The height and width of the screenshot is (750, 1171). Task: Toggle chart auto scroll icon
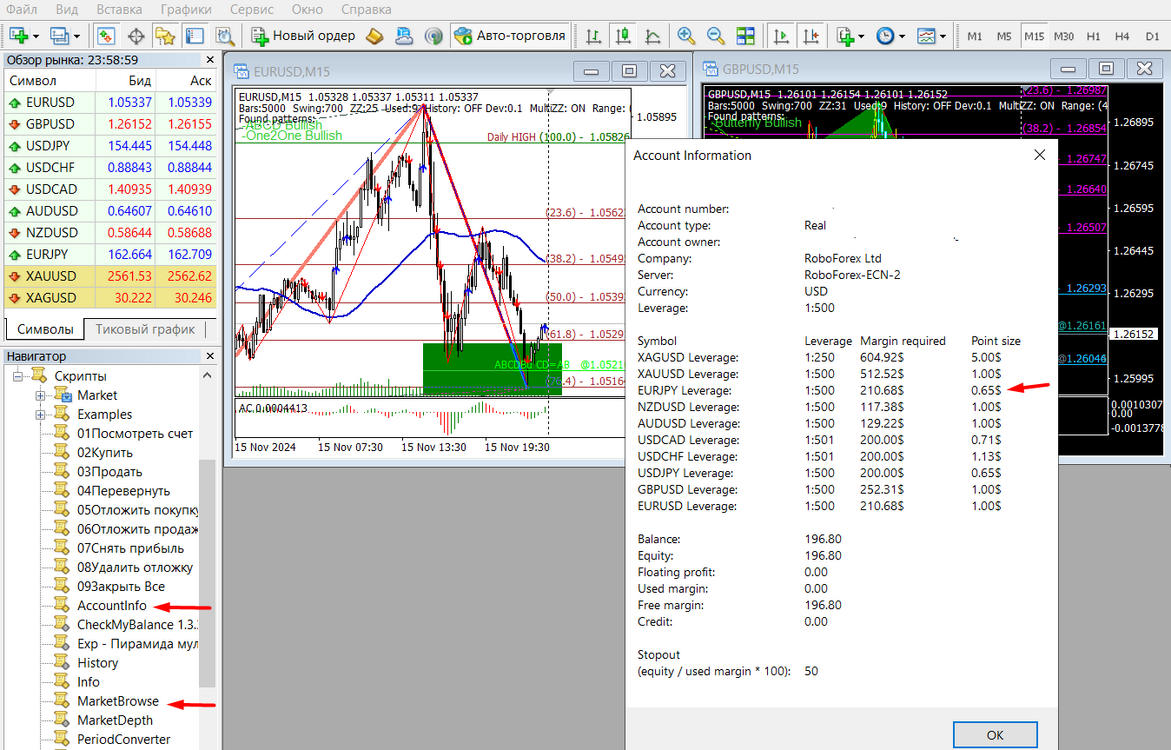781,35
